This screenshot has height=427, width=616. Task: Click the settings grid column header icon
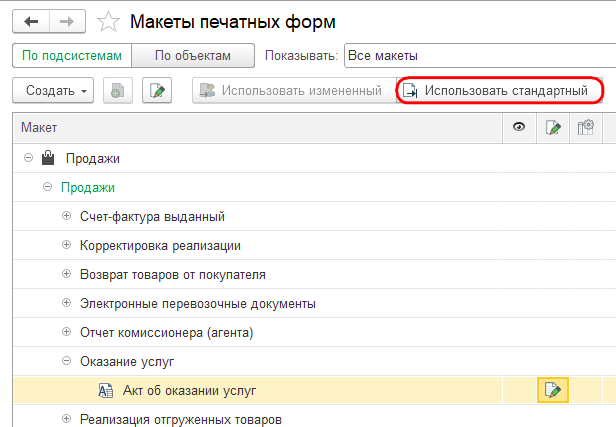pos(585,127)
